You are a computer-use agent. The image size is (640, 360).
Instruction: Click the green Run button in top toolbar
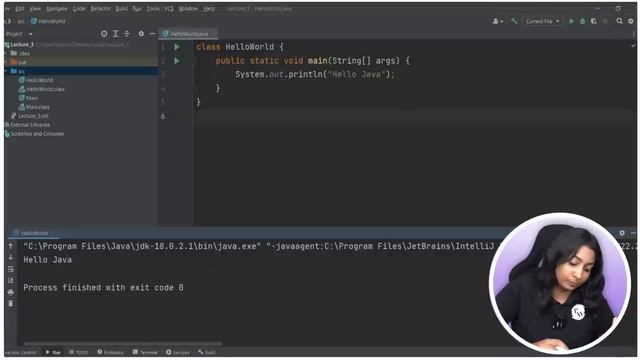[x=571, y=21]
